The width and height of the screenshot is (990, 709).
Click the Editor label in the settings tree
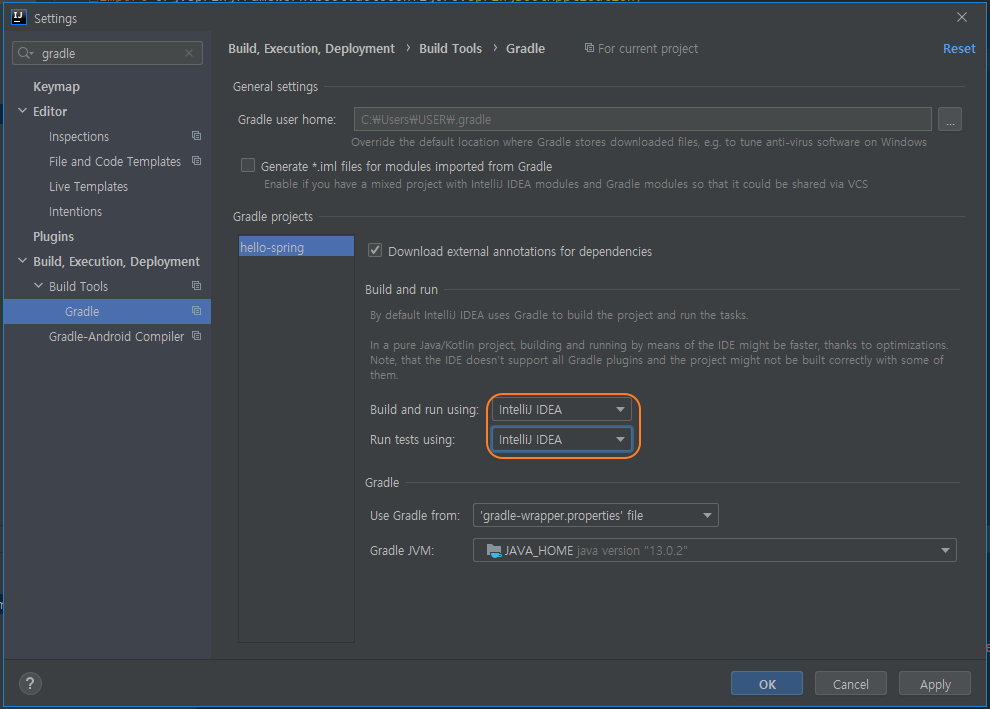pyautogui.click(x=50, y=112)
